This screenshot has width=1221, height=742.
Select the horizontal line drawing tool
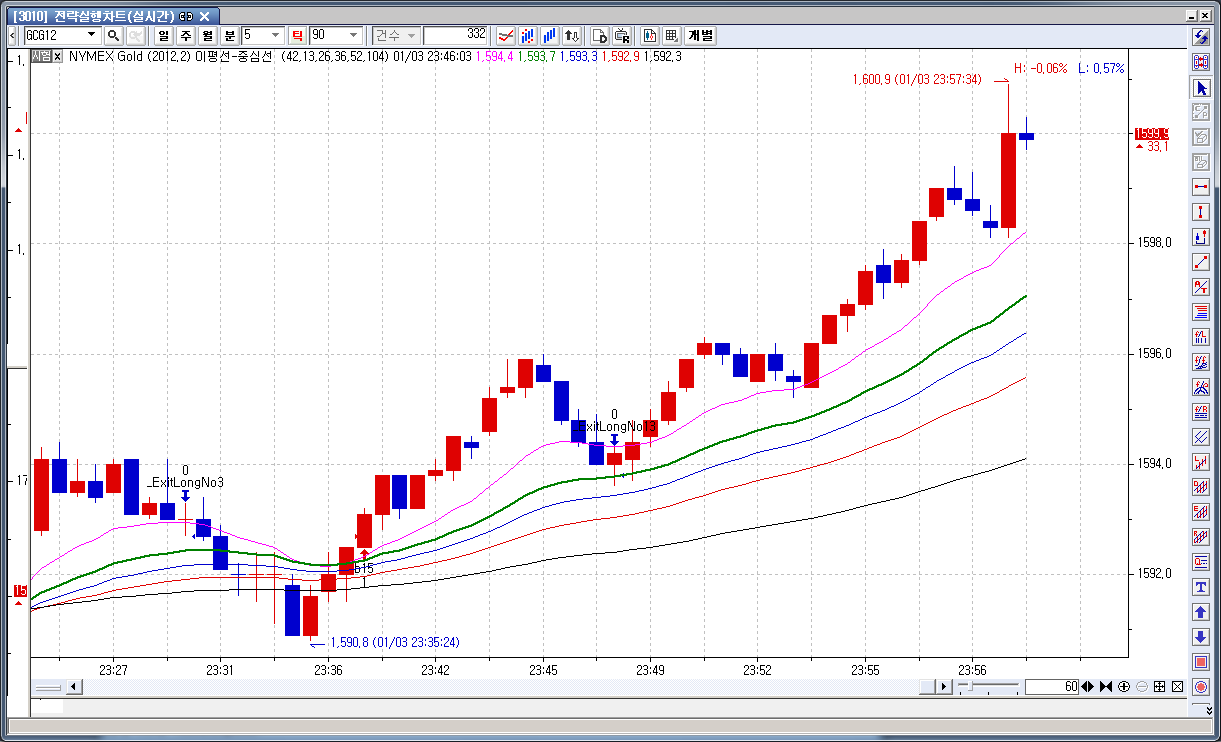1201,187
